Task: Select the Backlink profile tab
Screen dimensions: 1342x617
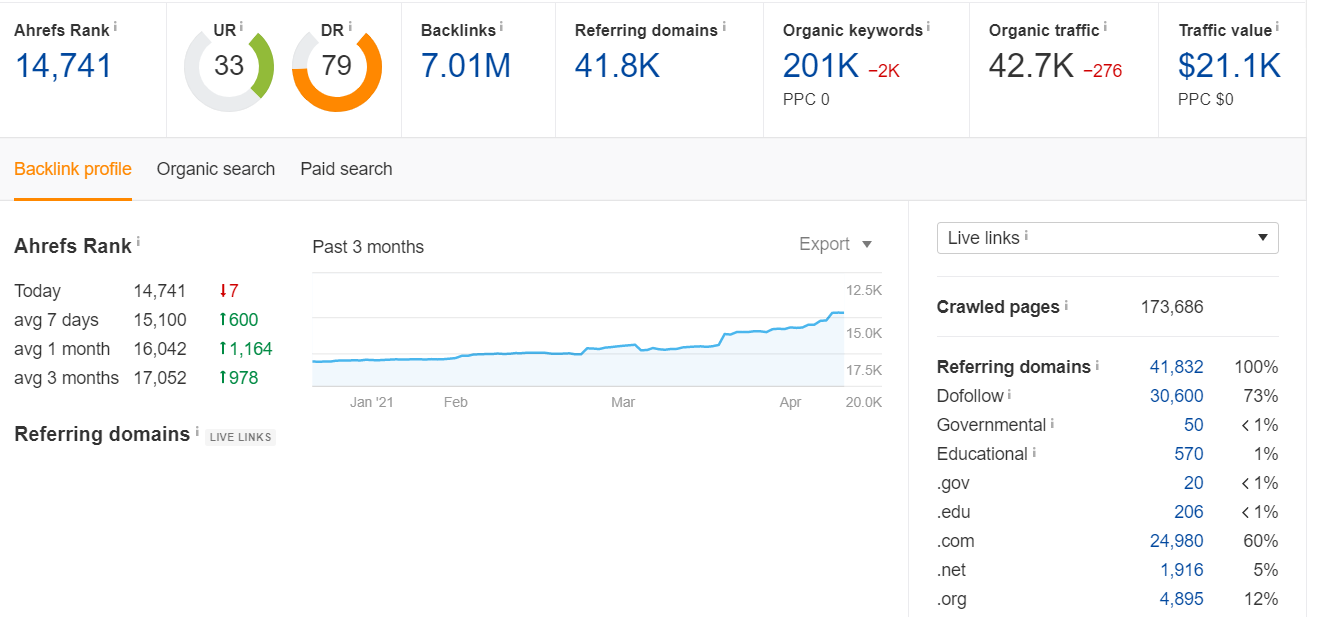Action: point(73,169)
